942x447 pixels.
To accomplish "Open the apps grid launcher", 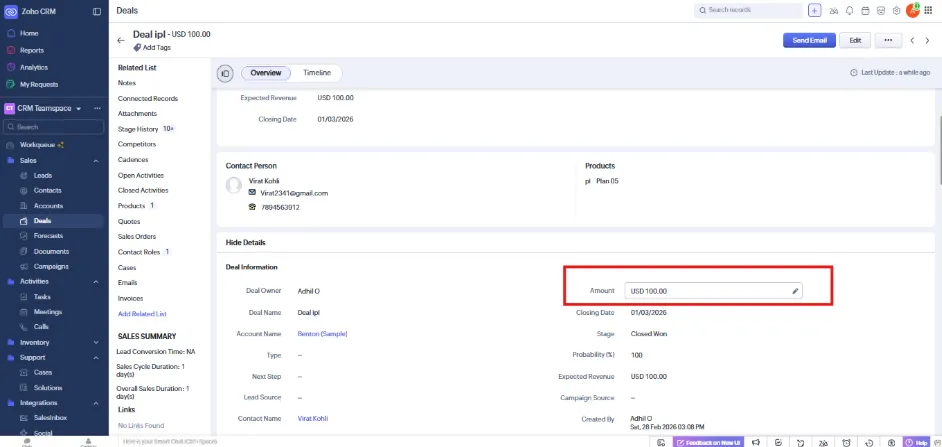I will coord(928,10).
